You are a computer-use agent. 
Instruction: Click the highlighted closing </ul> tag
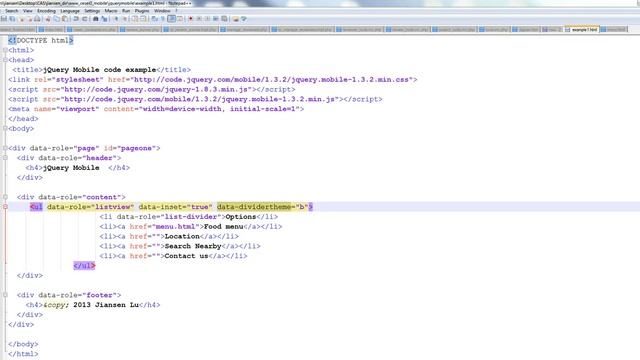(x=84, y=266)
